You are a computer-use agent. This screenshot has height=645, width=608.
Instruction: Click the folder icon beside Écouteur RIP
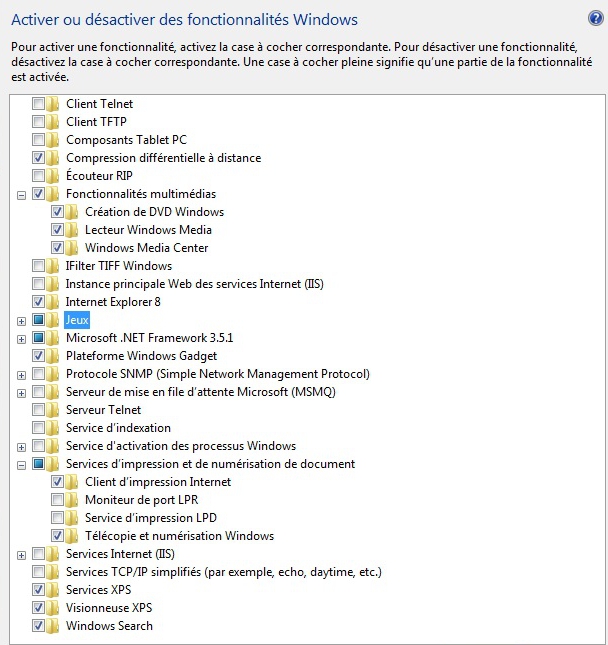(53, 176)
